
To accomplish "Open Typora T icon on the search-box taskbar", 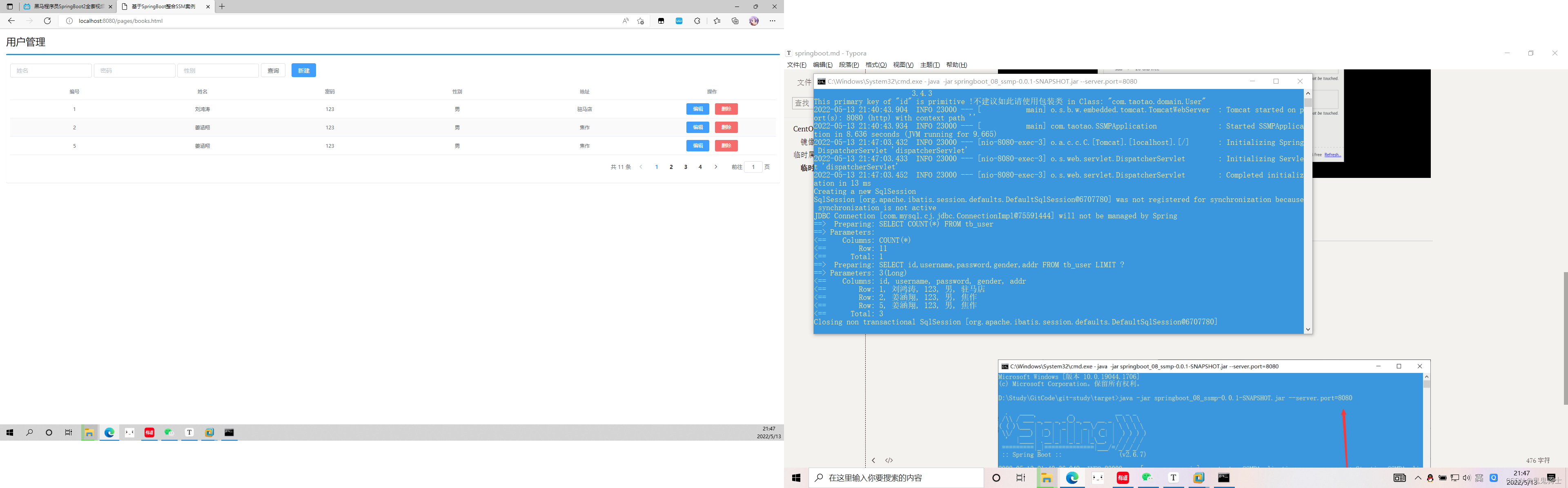I will click(x=1174, y=478).
